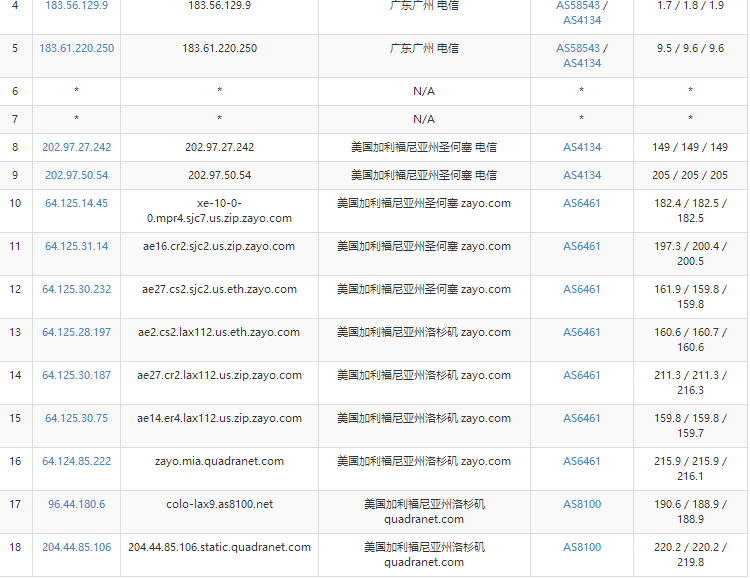Open AS6461 link in hop 10 row

click(x=582, y=203)
